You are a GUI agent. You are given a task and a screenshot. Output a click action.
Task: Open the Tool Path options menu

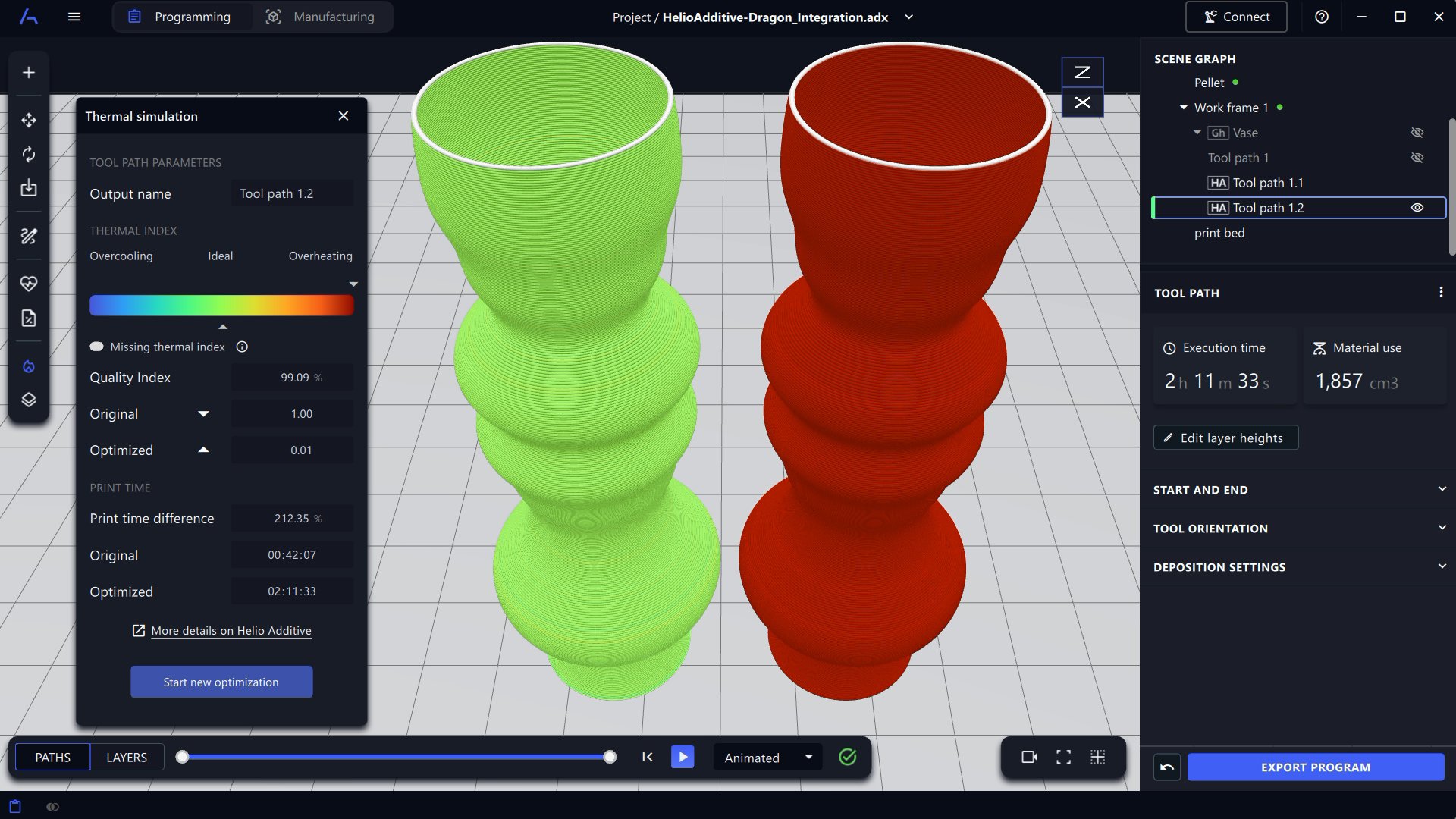tap(1442, 293)
